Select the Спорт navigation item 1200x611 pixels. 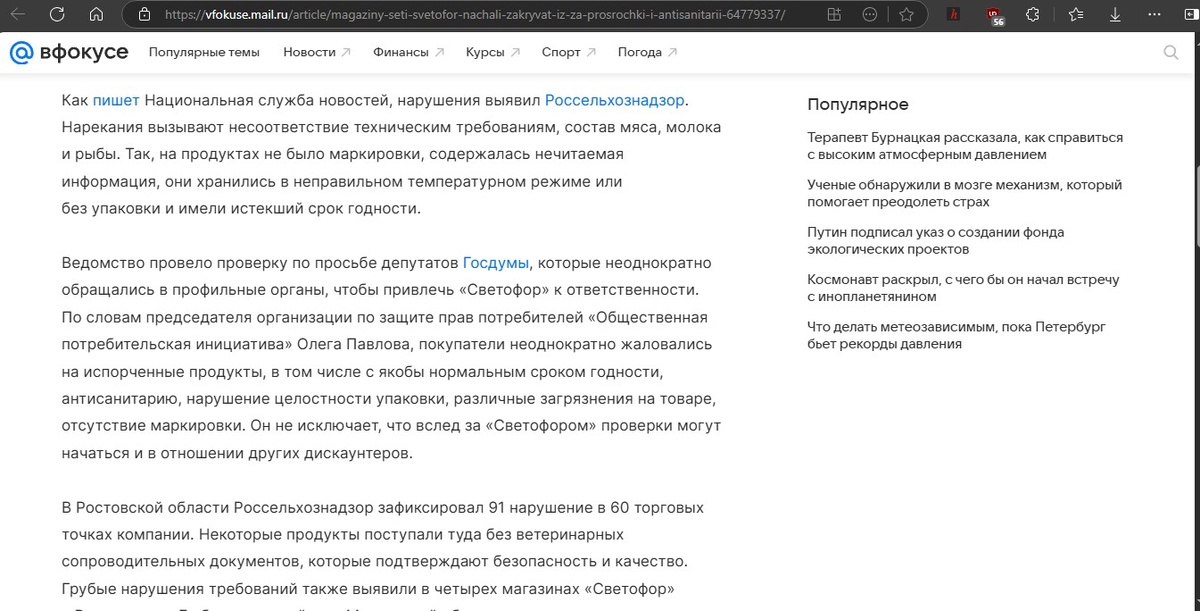tap(561, 51)
